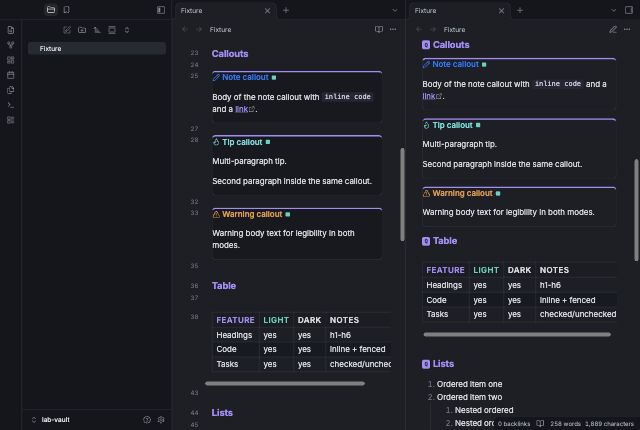The width and height of the screenshot is (640, 430).
Task: Open more options menu in left pane
Action: click(x=393, y=29)
